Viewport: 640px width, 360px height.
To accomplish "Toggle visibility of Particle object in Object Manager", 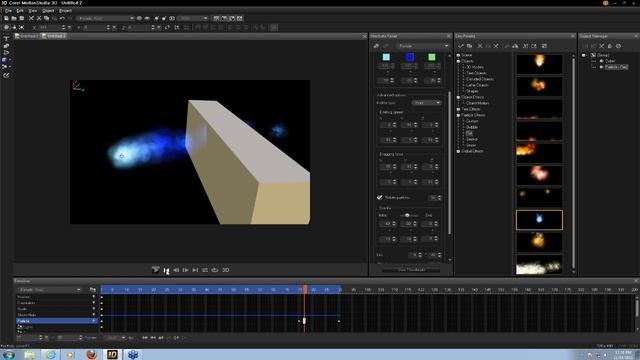I will [601, 67].
